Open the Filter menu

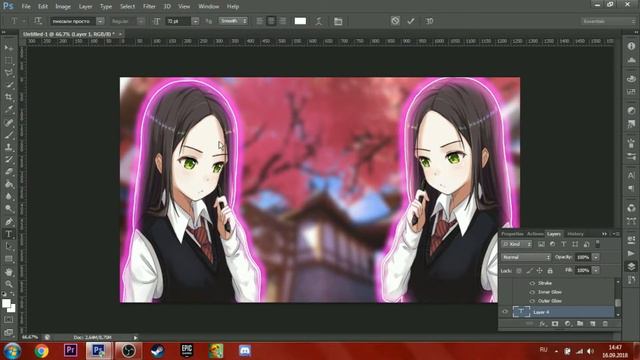click(149, 7)
